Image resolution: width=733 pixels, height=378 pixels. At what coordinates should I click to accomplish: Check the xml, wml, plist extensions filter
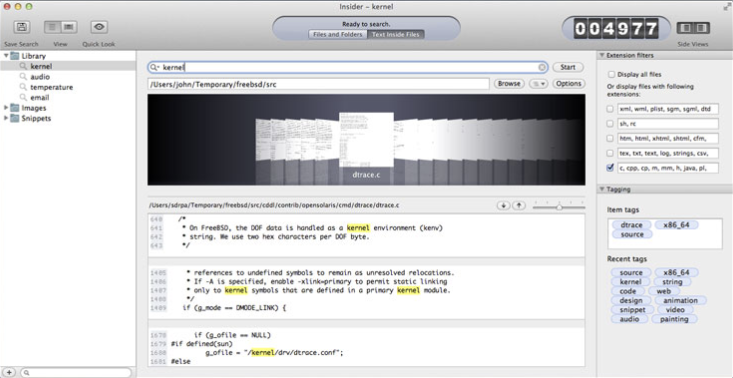click(x=611, y=109)
